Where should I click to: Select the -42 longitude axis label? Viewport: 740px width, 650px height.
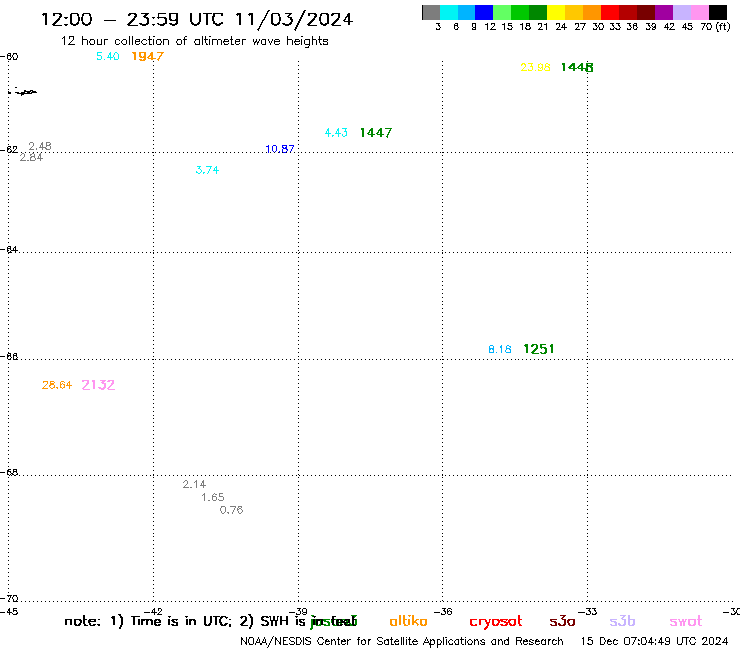click(x=153, y=612)
